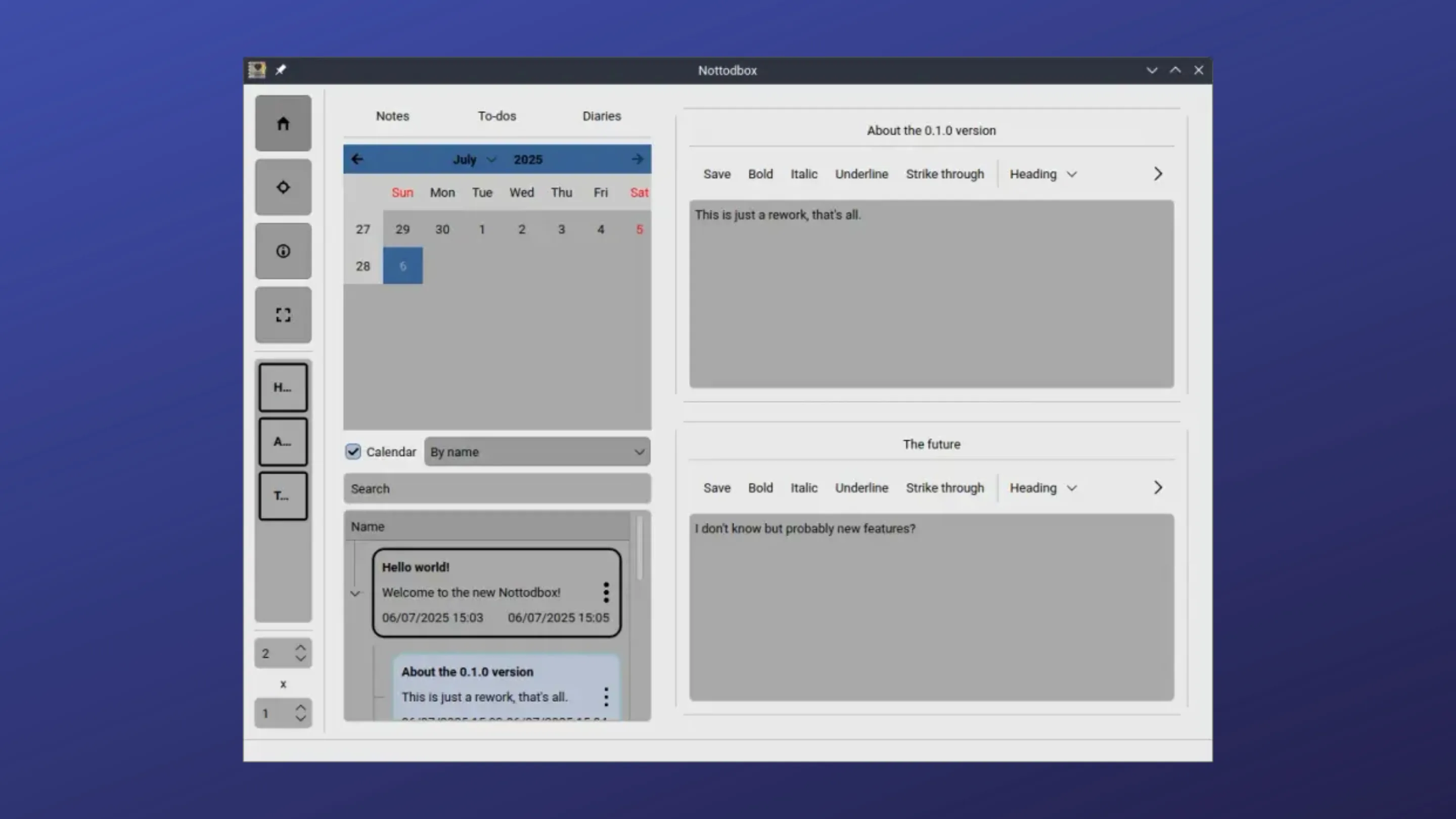The width and height of the screenshot is (1456, 819).
Task: Switch to the Notes tab
Action: pyautogui.click(x=393, y=116)
